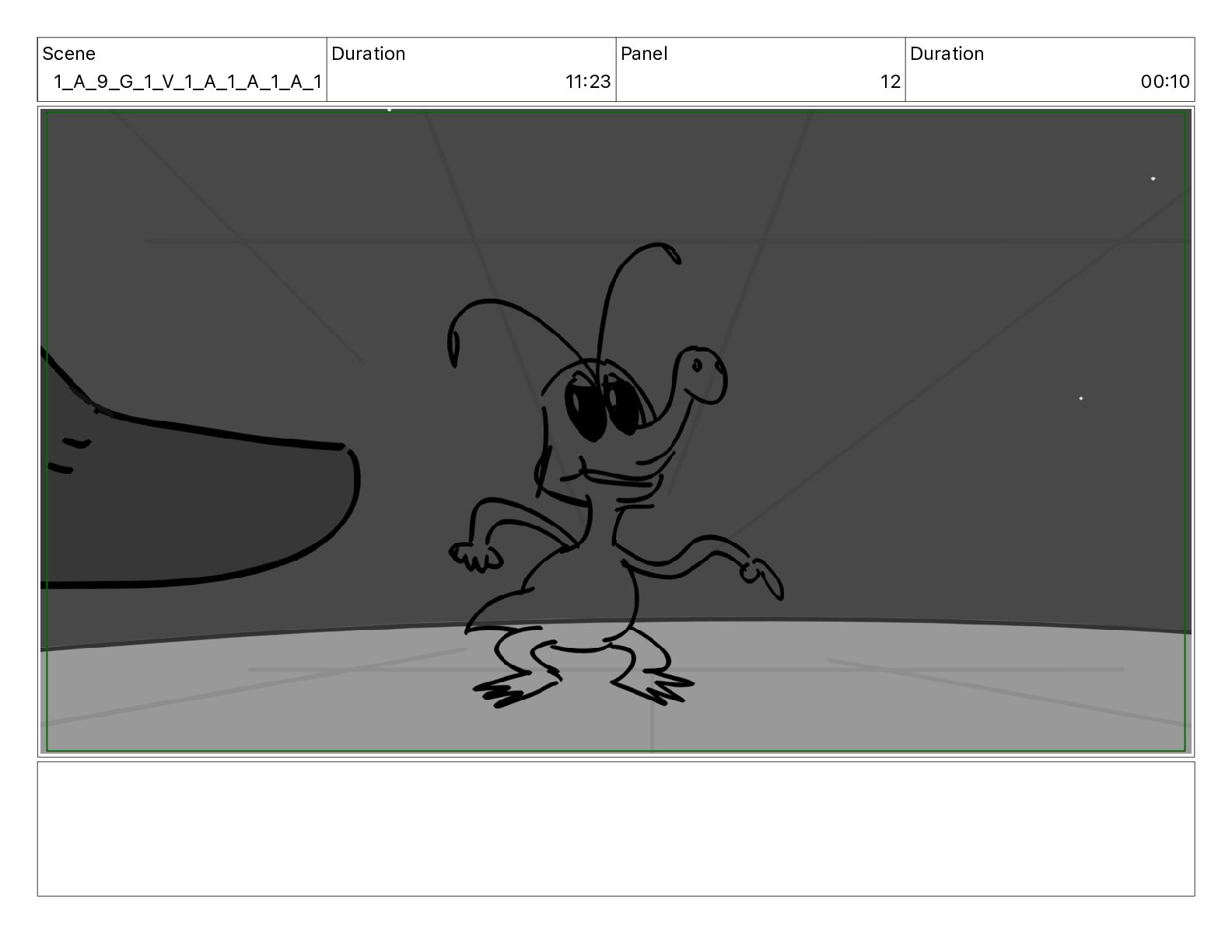
Task: Click the white dot in the upper right corner
Action: pyautogui.click(x=1153, y=179)
